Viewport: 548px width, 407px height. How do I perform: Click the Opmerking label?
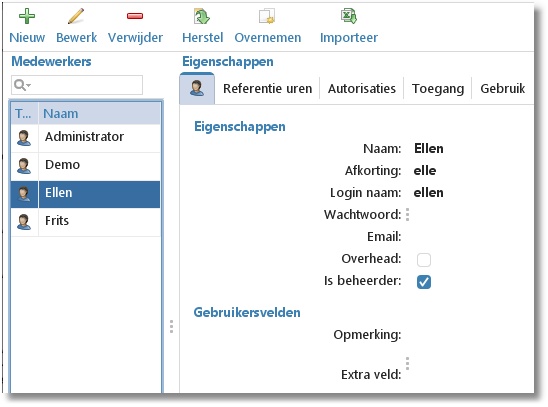[x=367, y=335]
